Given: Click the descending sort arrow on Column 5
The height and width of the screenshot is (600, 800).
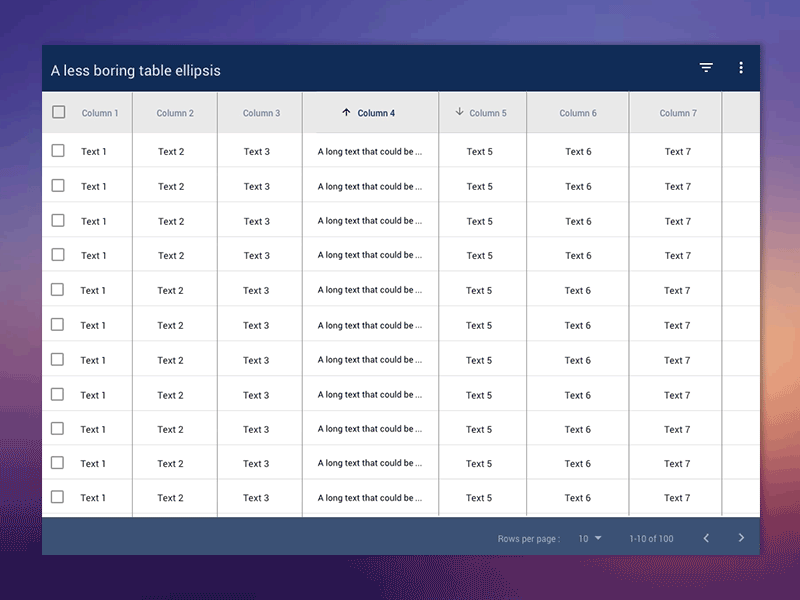Looking at the screenshot, I should [x=459, y=113].
